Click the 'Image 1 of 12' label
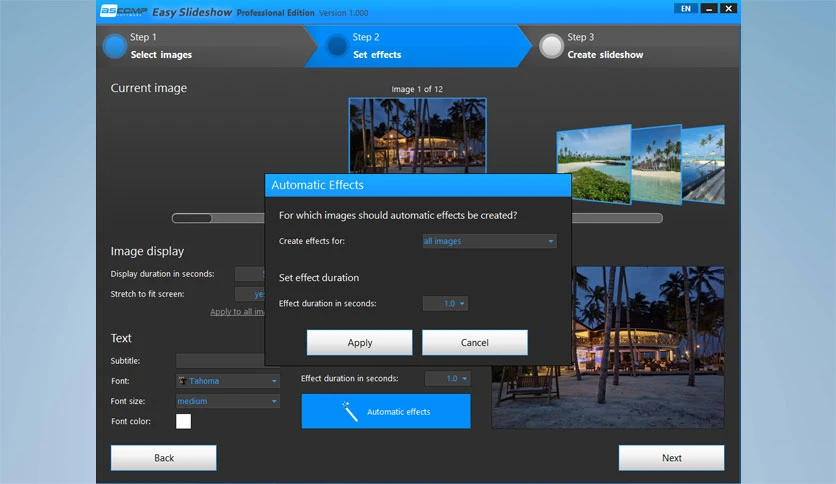 point(417,89)
